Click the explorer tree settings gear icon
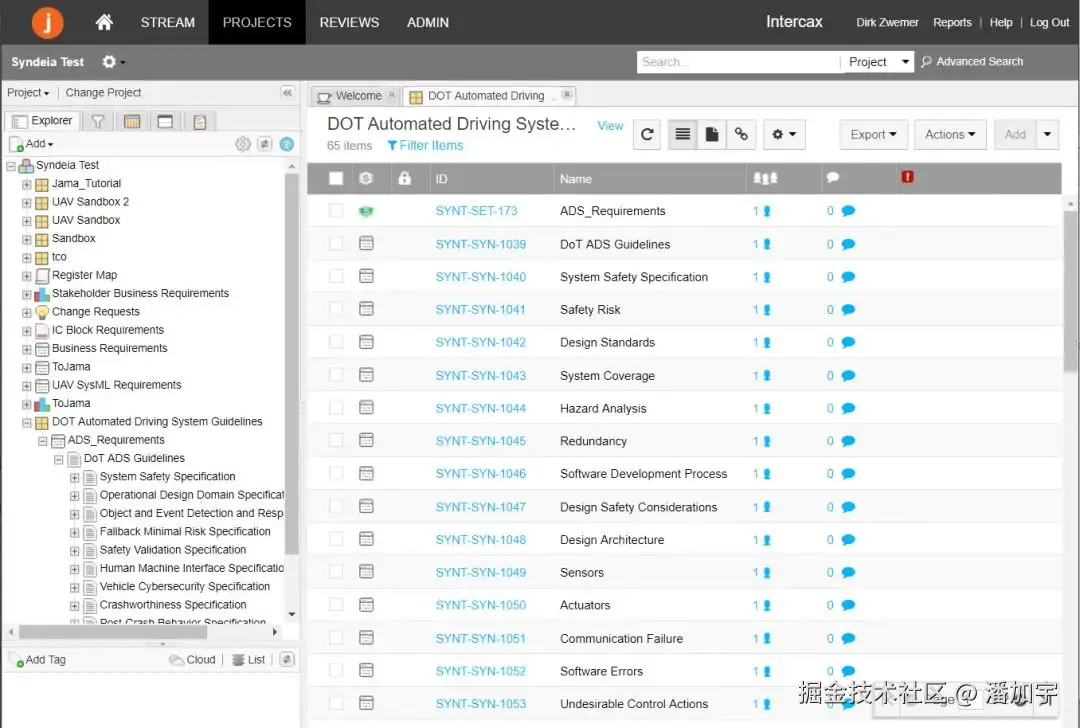This screenshot has width=1080, height=728. [242, 144]
